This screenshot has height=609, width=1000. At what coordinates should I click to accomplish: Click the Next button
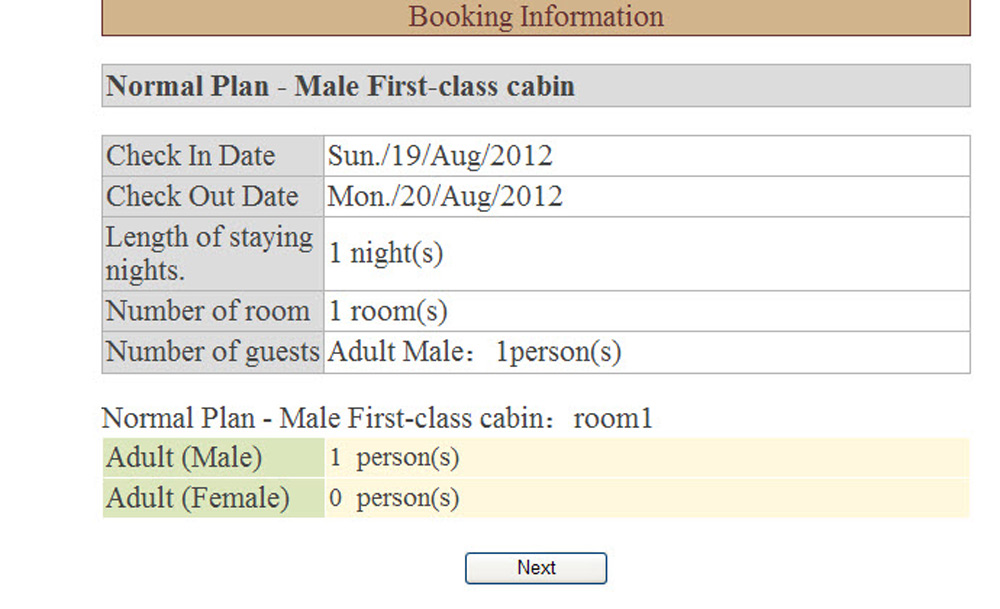click(x=536, y=568)
